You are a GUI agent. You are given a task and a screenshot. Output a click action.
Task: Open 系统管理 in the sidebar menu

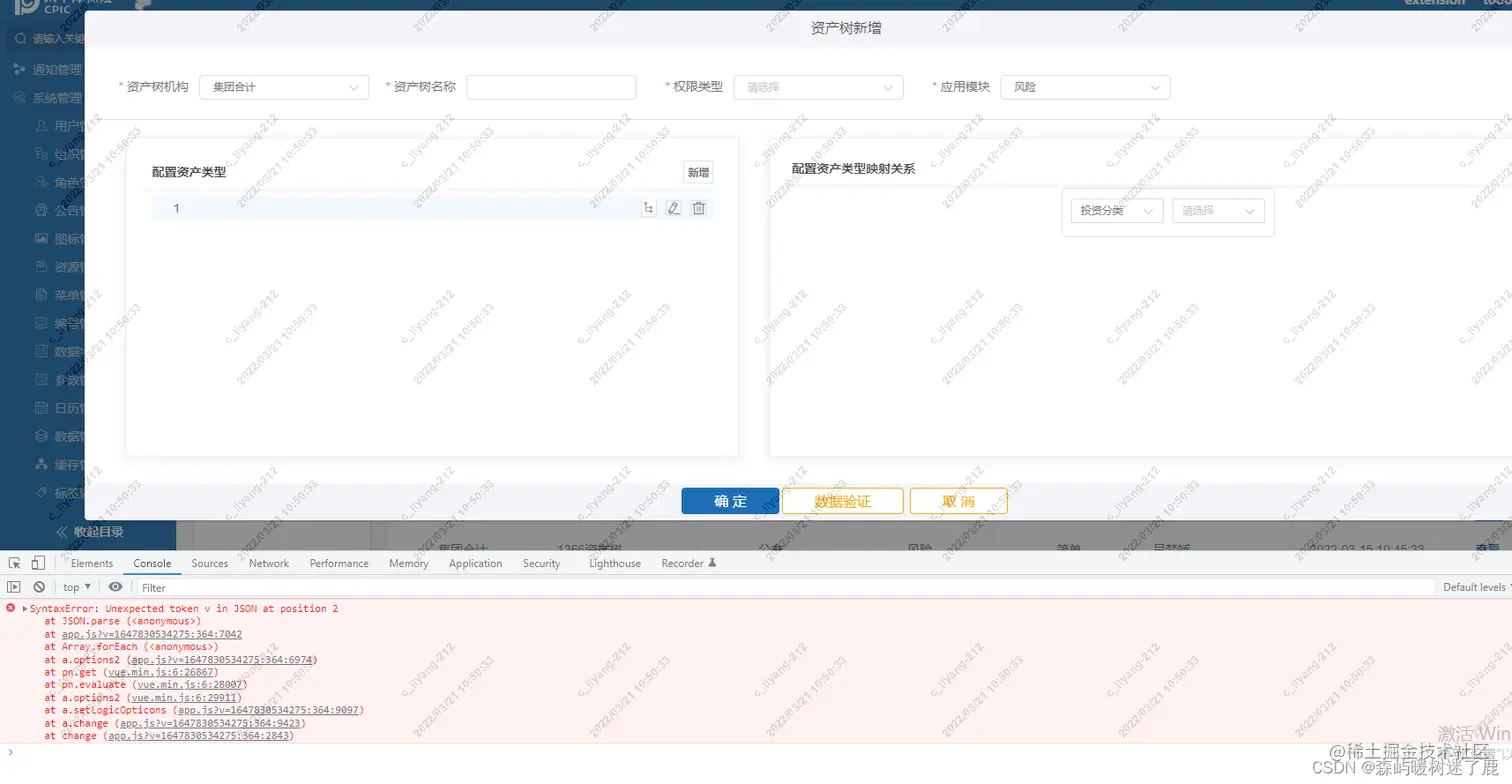57,98
